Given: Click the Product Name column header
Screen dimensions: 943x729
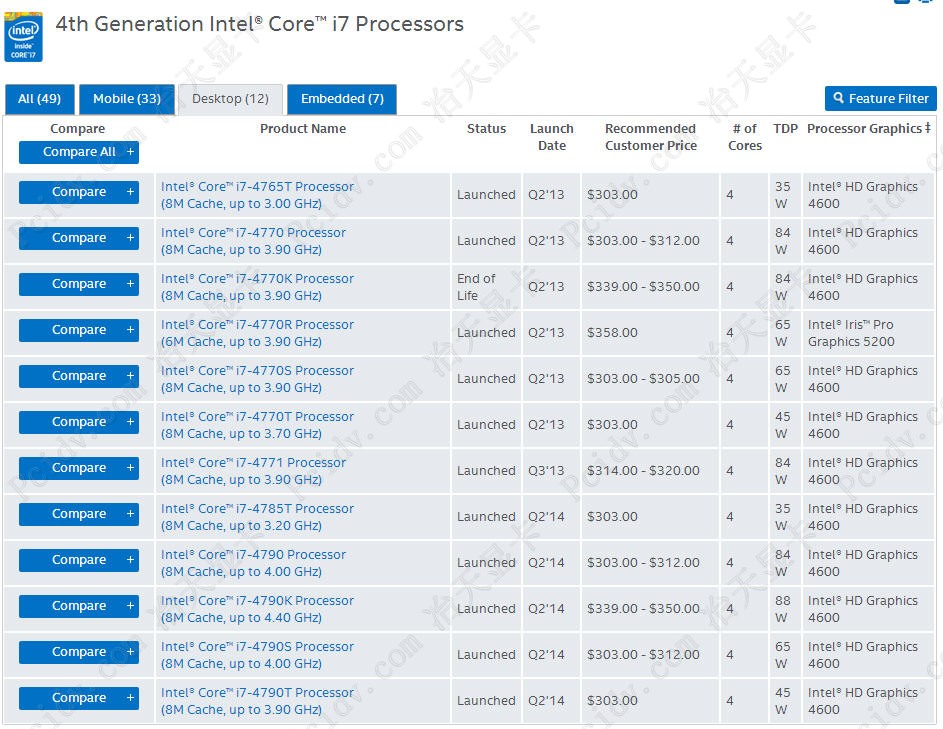Looking at the screenshot, I should 303,129.
